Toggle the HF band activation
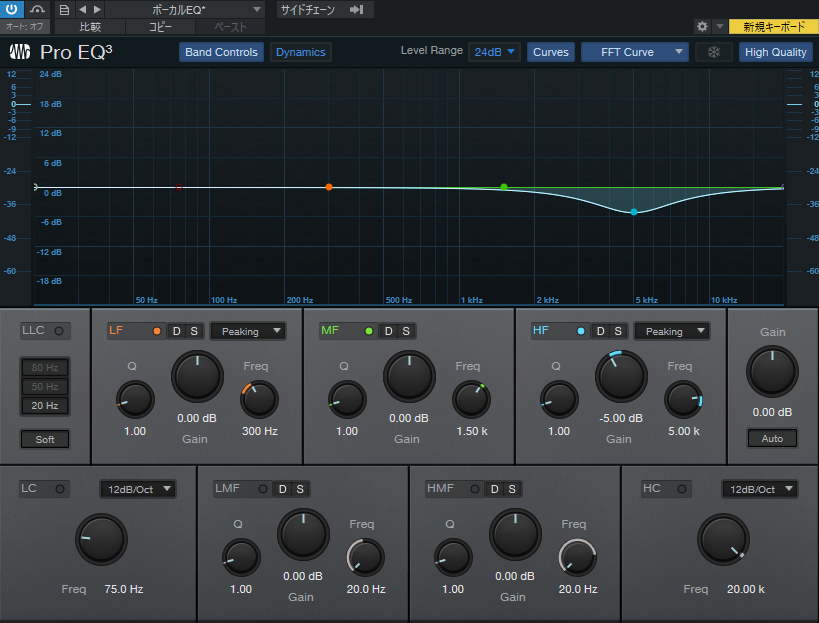 [x=581, y=331]
